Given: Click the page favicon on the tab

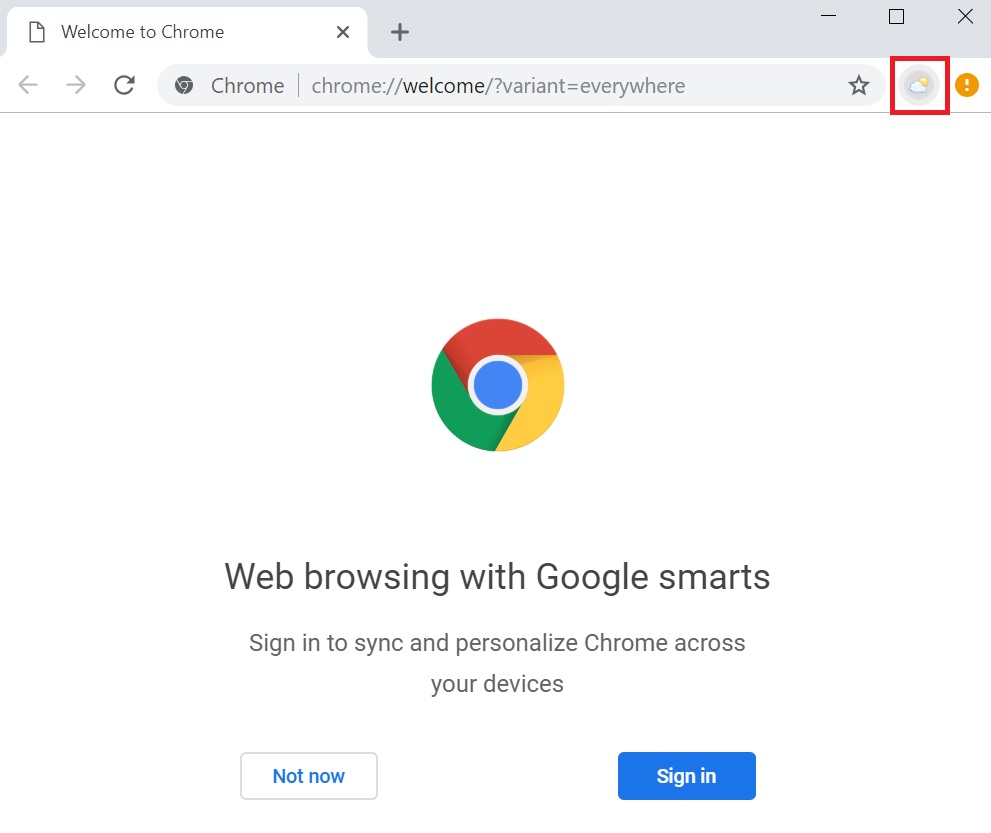Looking at the screenshot, I should [x=37, y=32].
